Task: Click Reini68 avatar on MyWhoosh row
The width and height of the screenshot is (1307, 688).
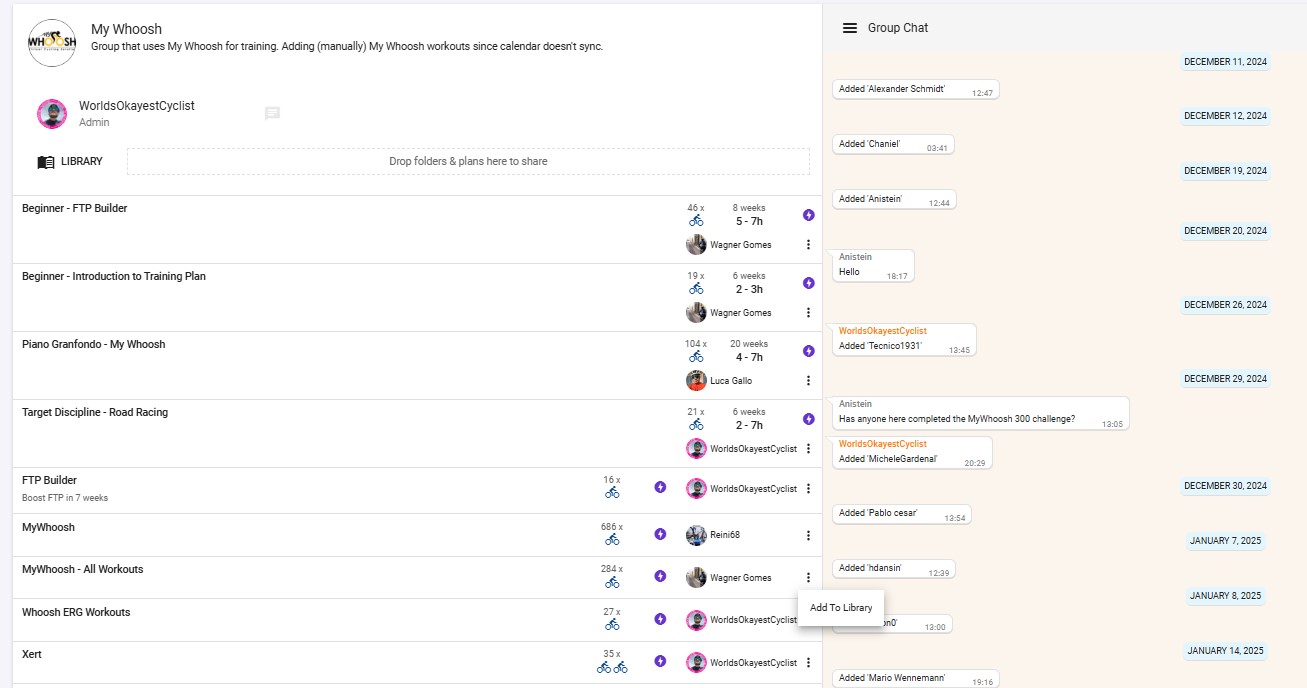Action: click(x=696, y=535)
